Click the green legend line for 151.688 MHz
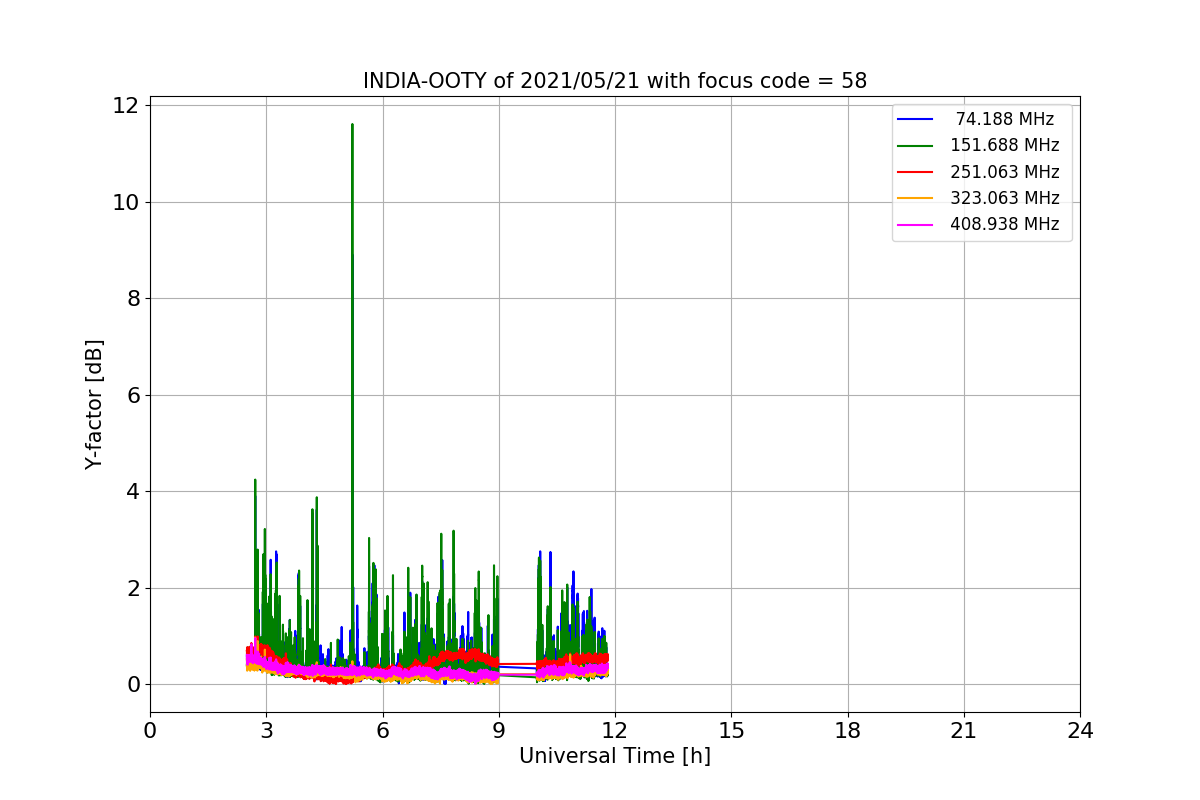1200x800 pixels. pos(915,146)
